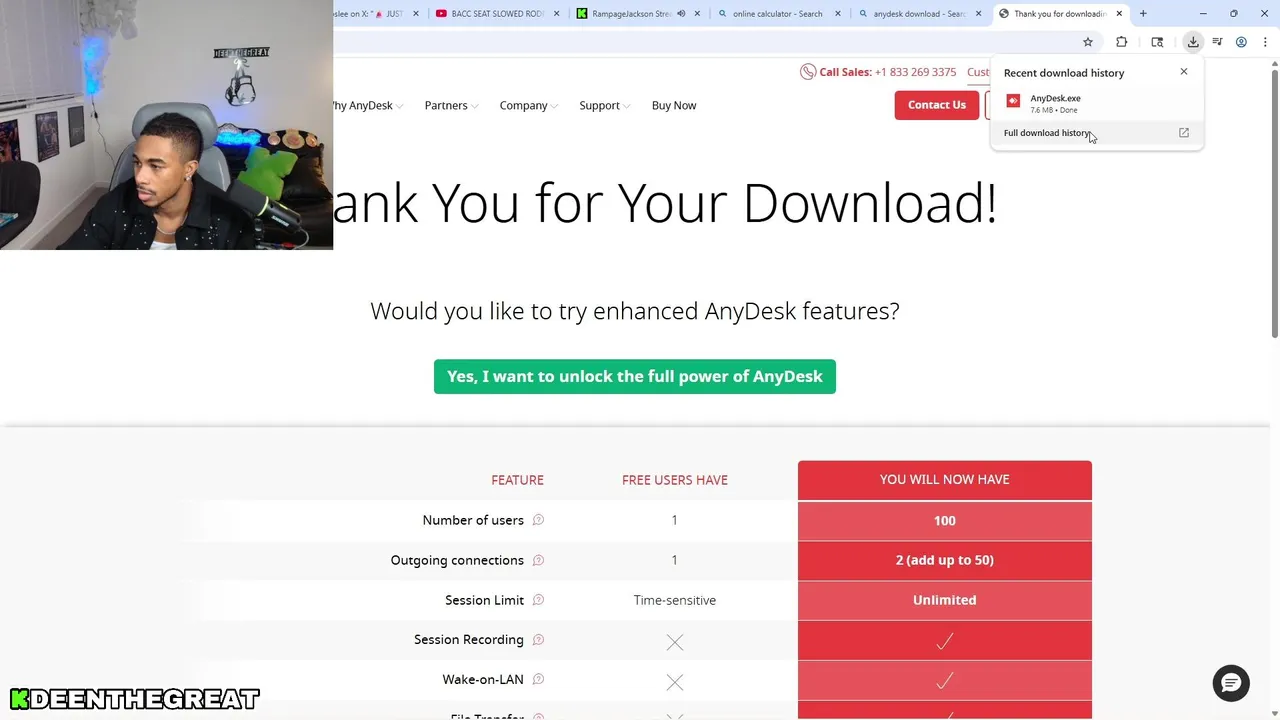This screenshot has width=1280, height=720.
Task: Click the 7.6 MB Done download status text
Action: click(1054, 110)
